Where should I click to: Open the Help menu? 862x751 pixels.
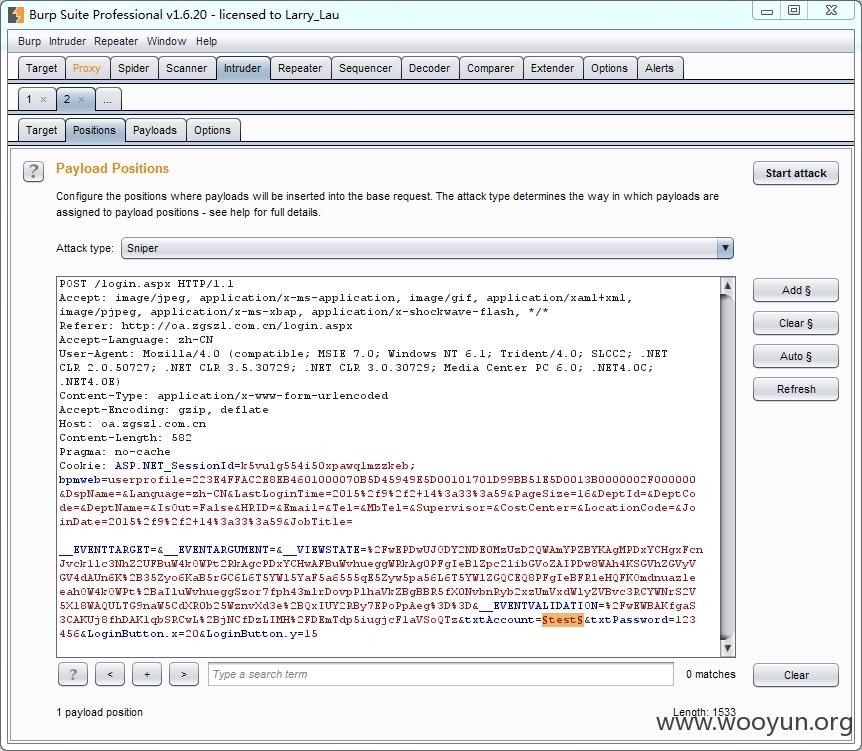click(x=207, y=41)
